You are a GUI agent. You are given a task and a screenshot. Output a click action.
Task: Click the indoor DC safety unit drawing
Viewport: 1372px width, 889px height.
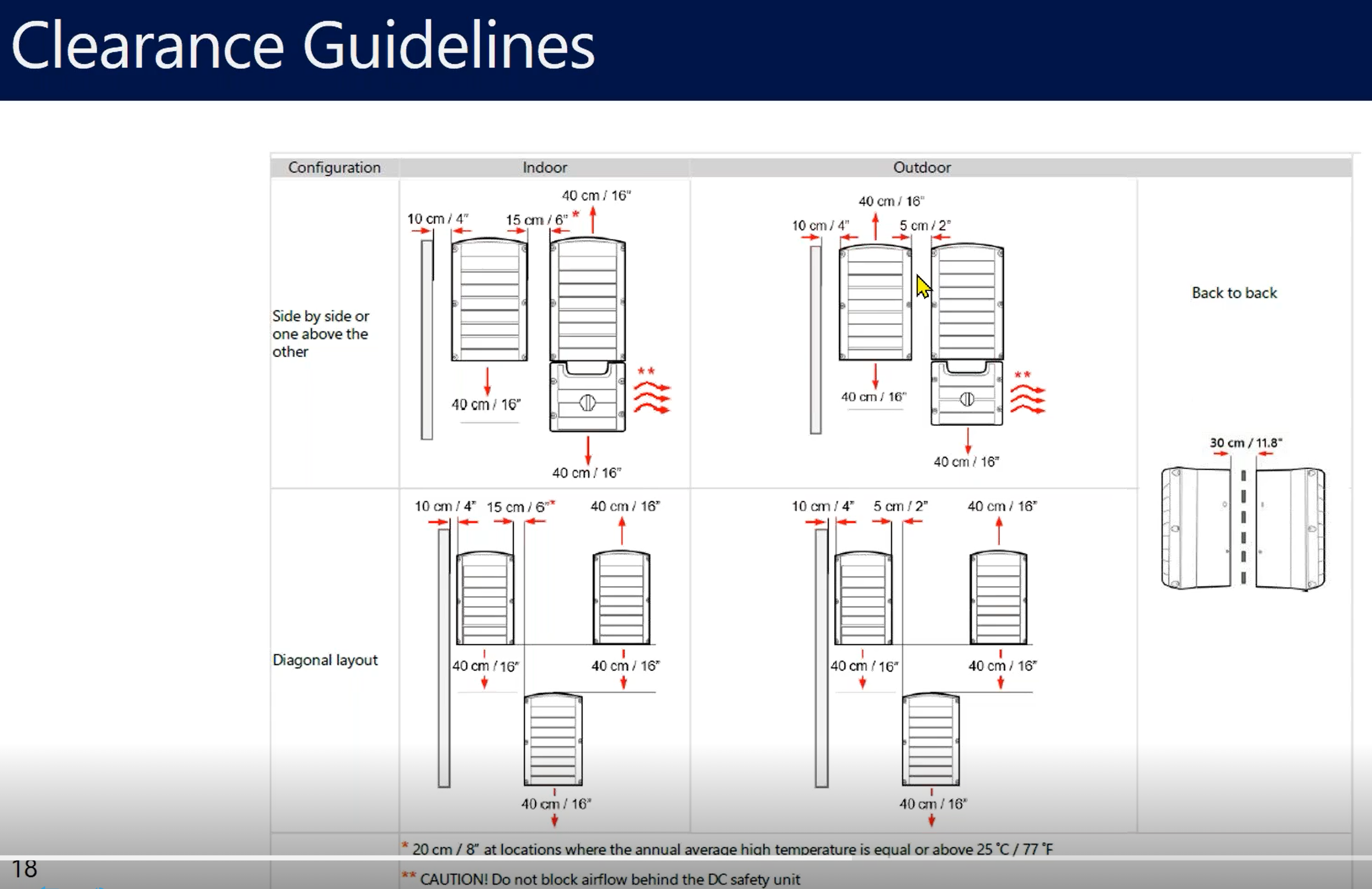click(588, 397)
